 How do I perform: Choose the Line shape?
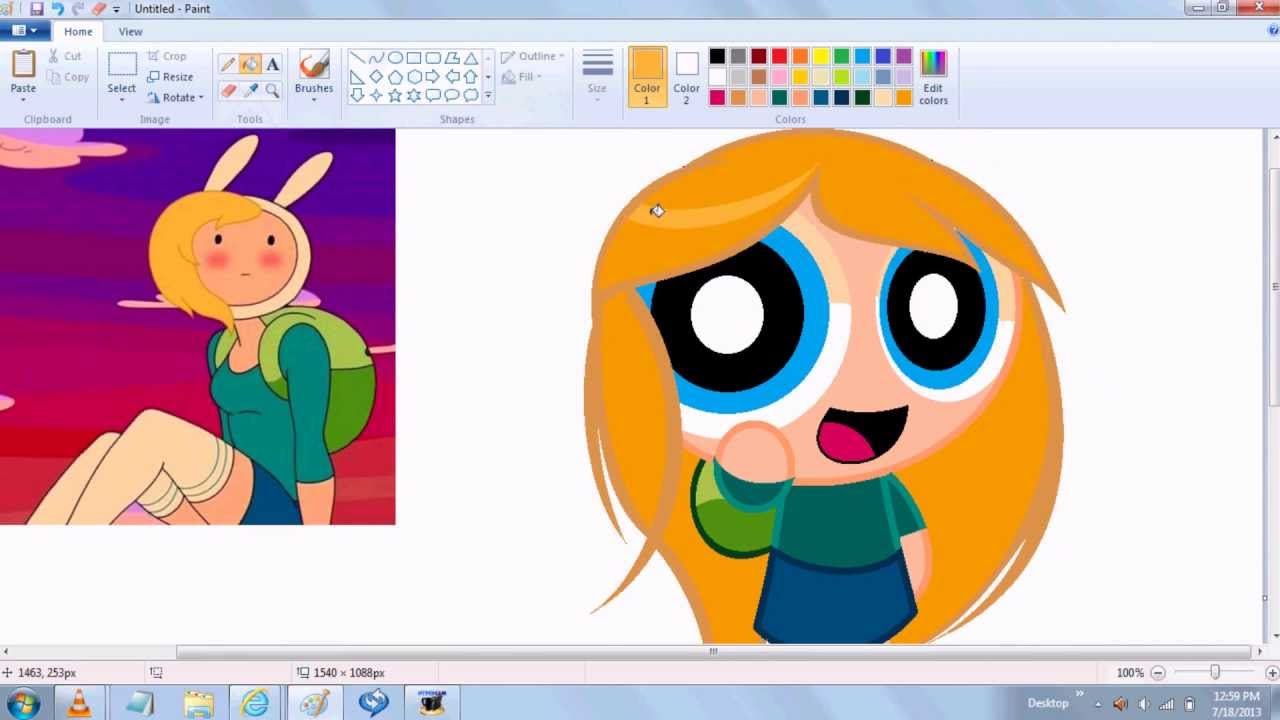tap(357, 58)
